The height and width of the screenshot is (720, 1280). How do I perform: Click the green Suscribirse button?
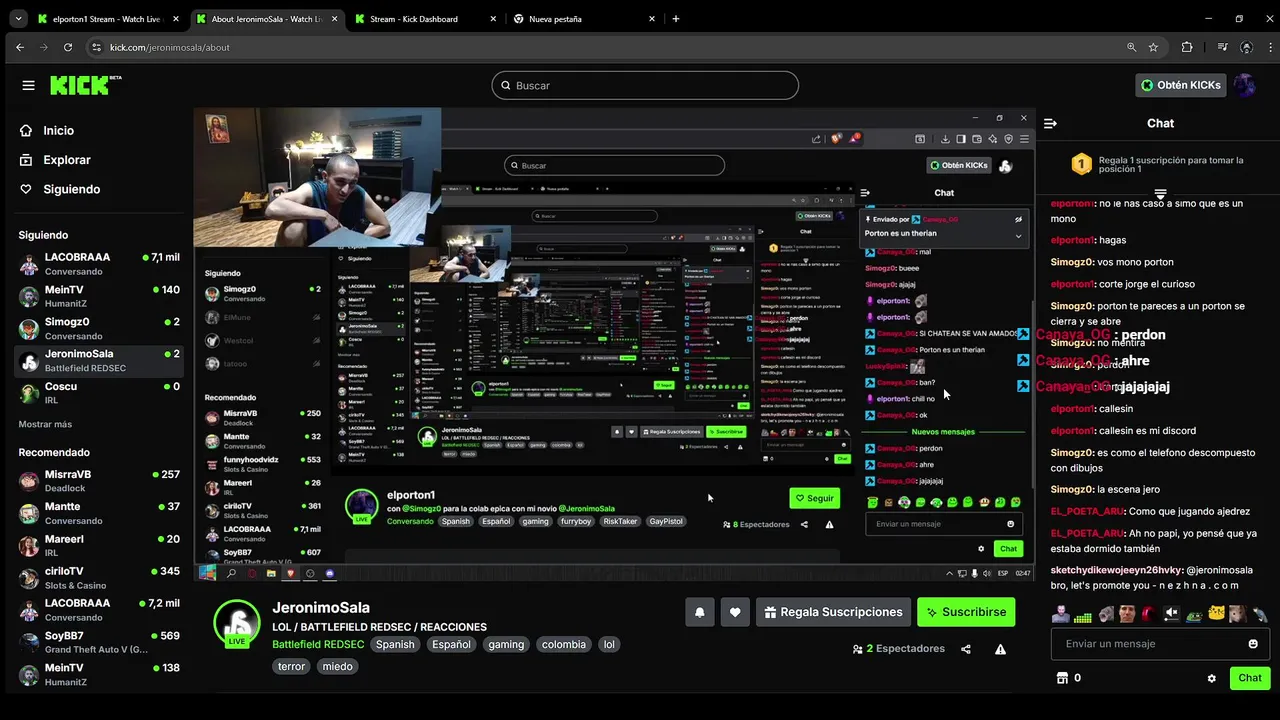click(x=966, y=612)
